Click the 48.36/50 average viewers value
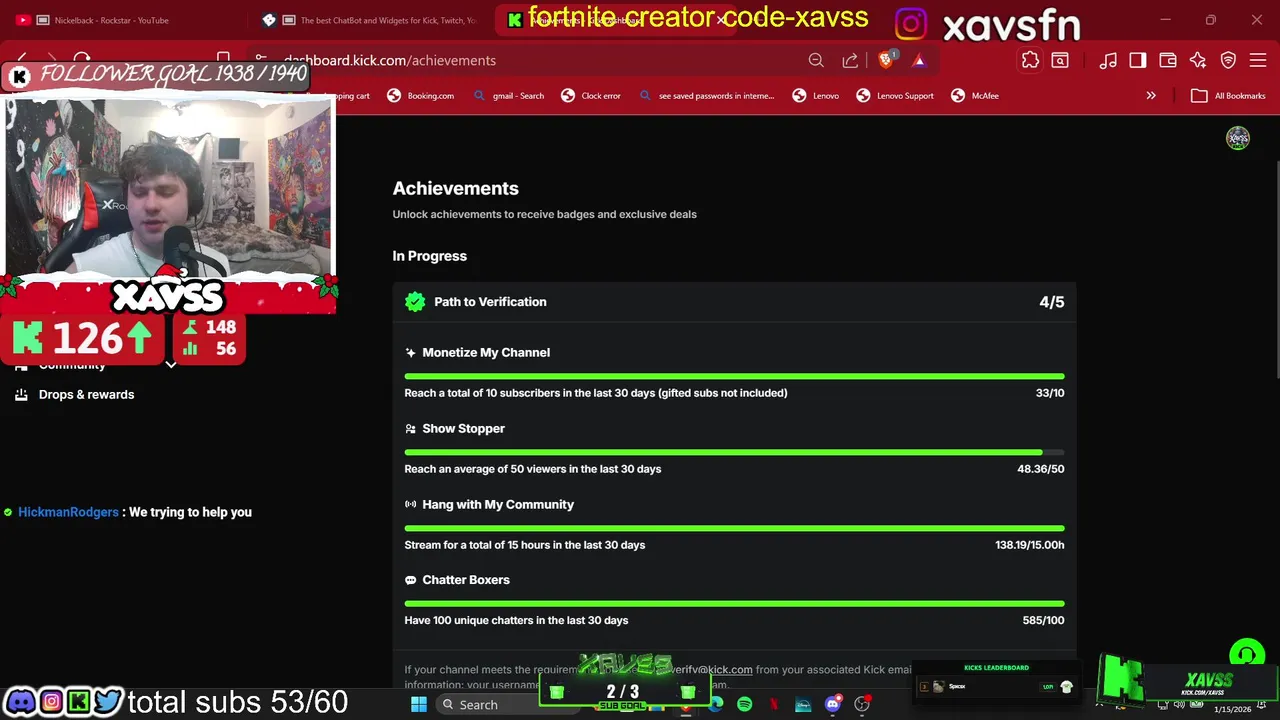 pos(1041,469)
